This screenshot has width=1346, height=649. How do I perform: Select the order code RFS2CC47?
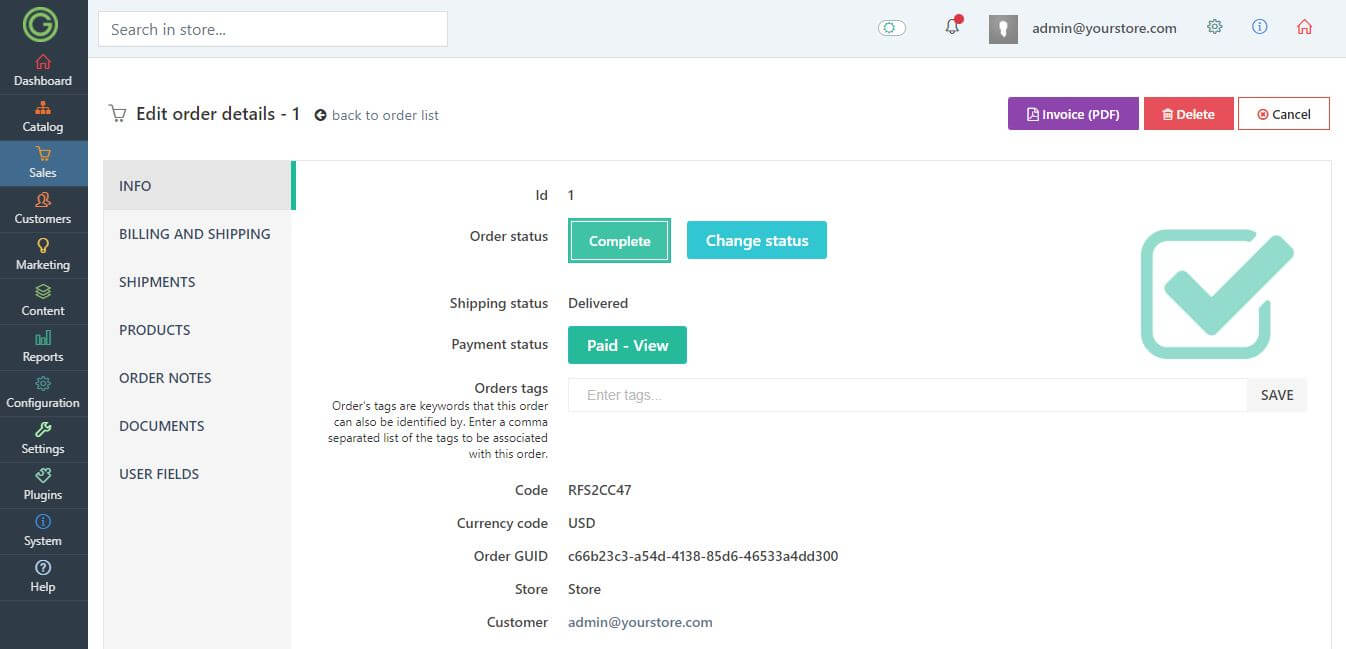coord(600,490)
